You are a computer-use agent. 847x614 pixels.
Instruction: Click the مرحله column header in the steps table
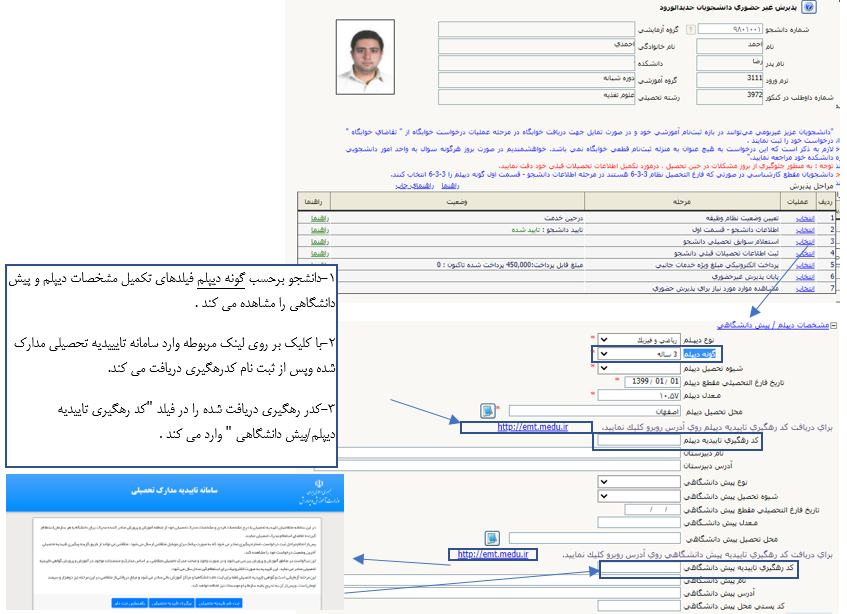tap(682, 201)
